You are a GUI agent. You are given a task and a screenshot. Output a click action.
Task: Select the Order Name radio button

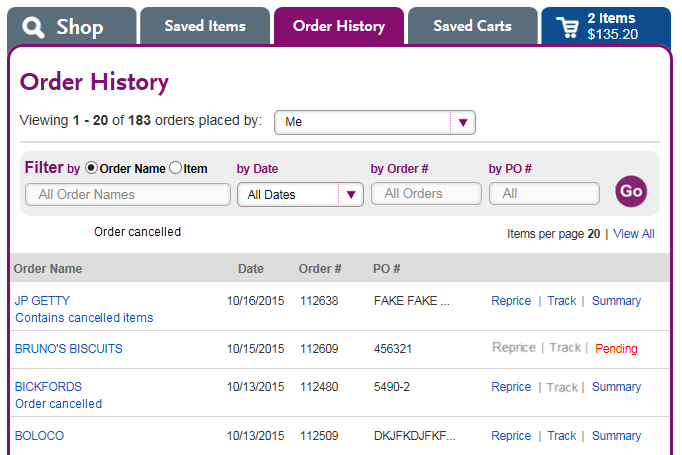pos(91,168)
